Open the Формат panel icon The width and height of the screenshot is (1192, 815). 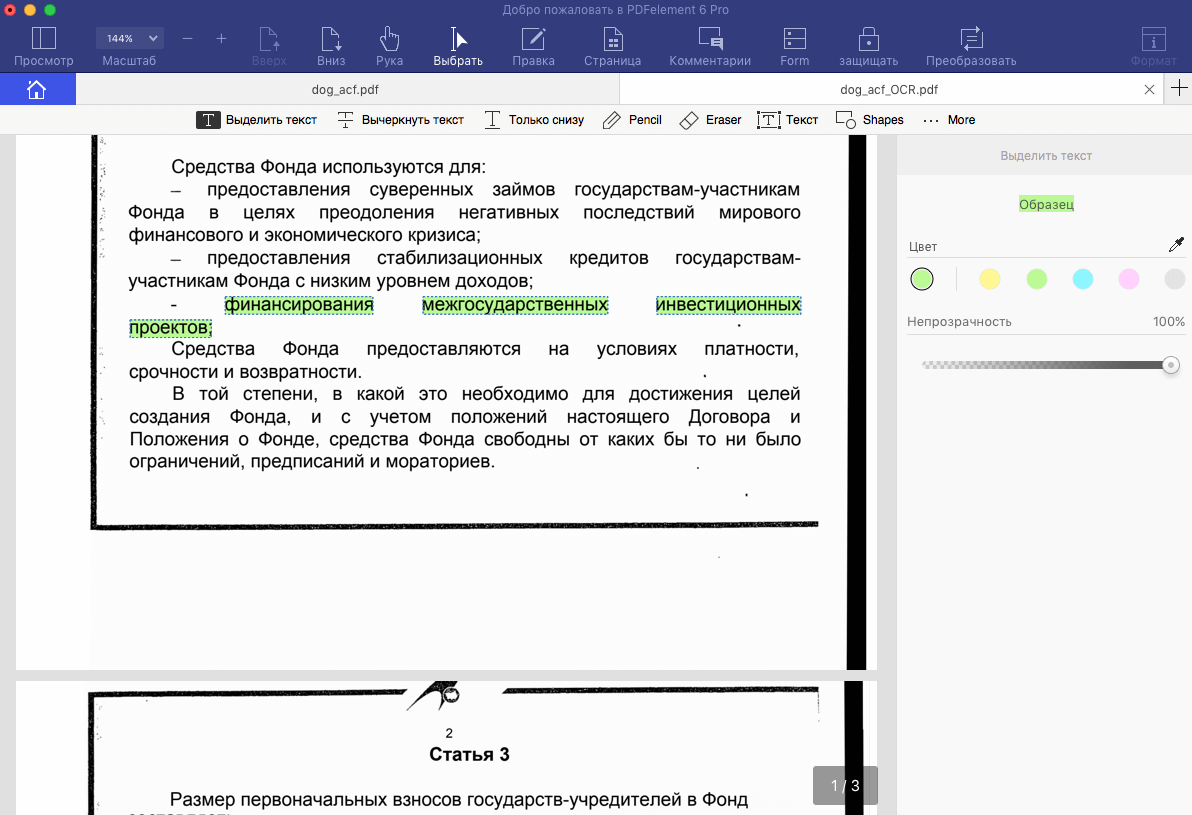pos(1153,46)
